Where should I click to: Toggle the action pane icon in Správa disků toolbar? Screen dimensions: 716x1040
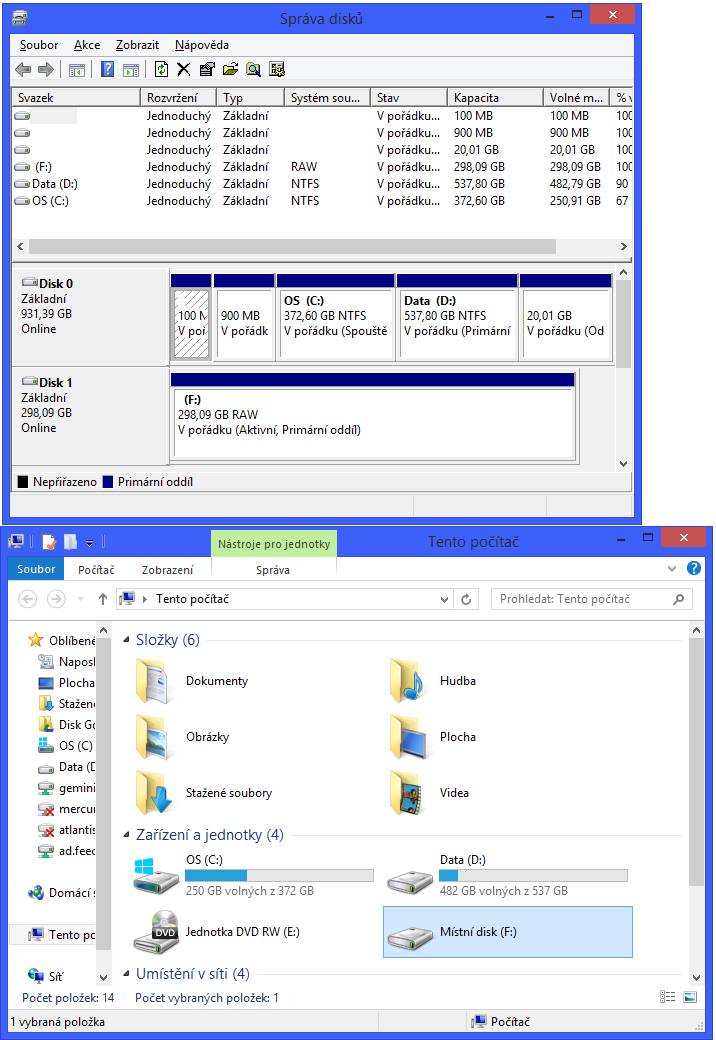click(131, 70)
